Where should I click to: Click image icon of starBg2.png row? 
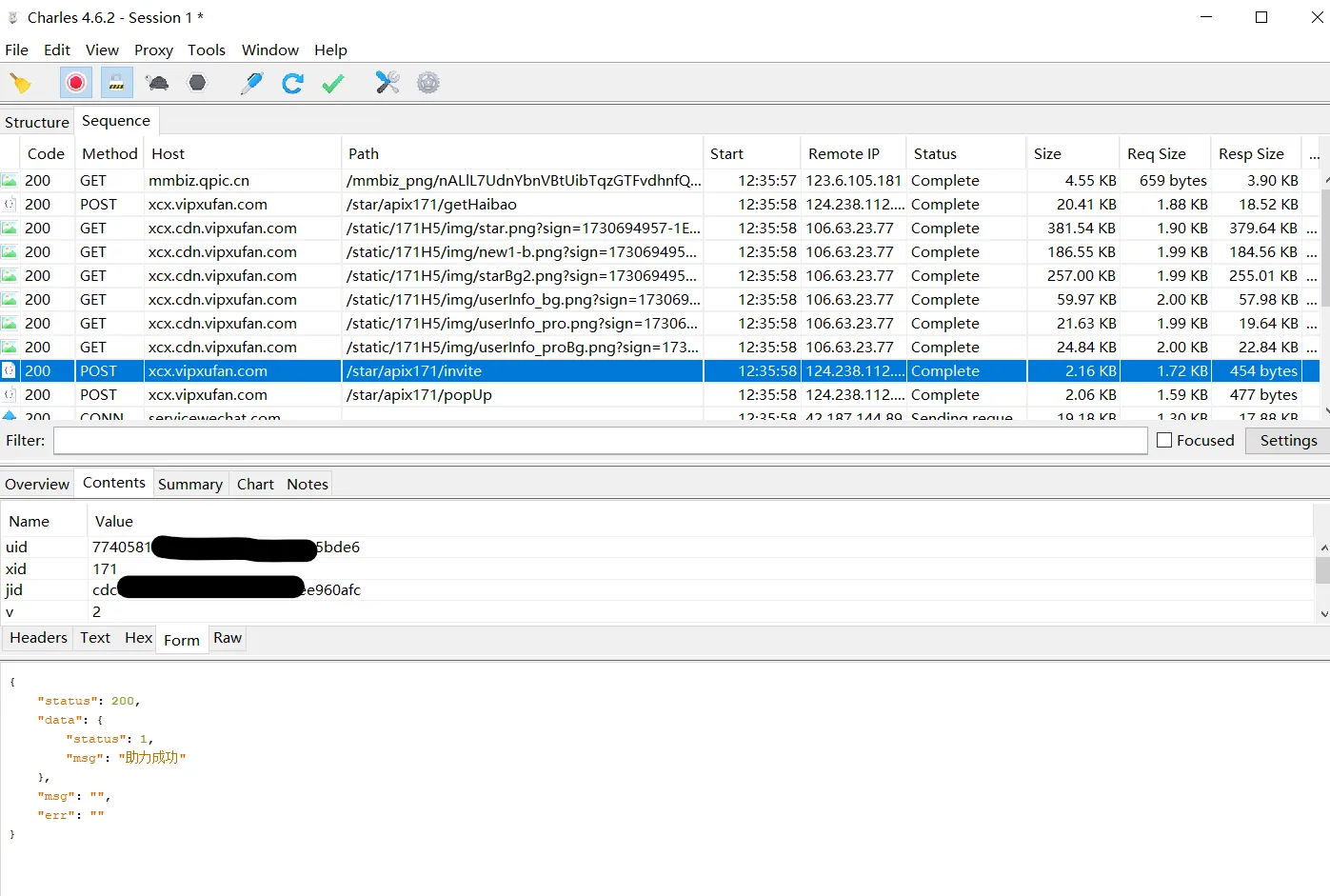tap(10, 275)
